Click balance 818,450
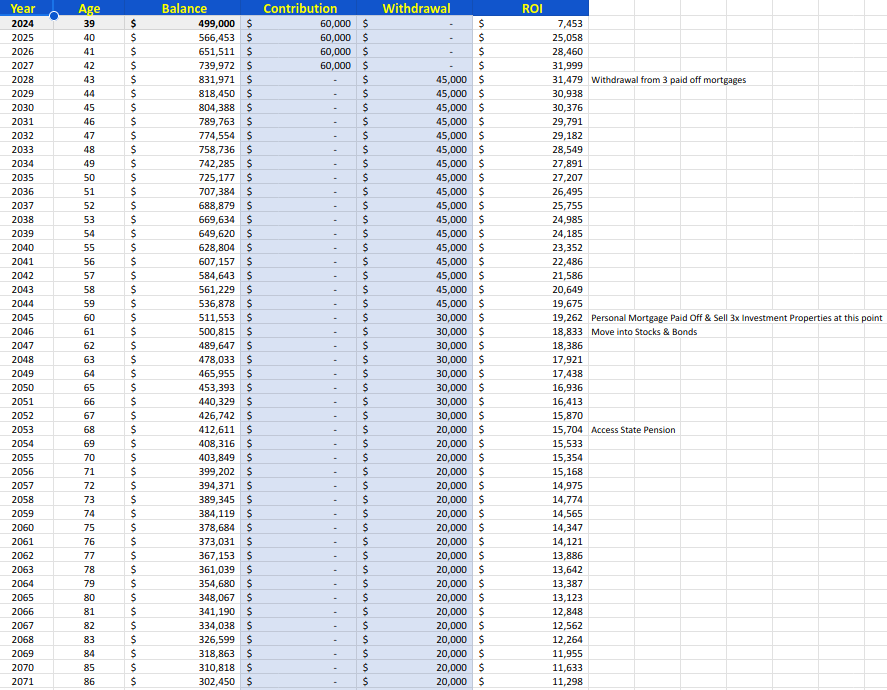 182,93
